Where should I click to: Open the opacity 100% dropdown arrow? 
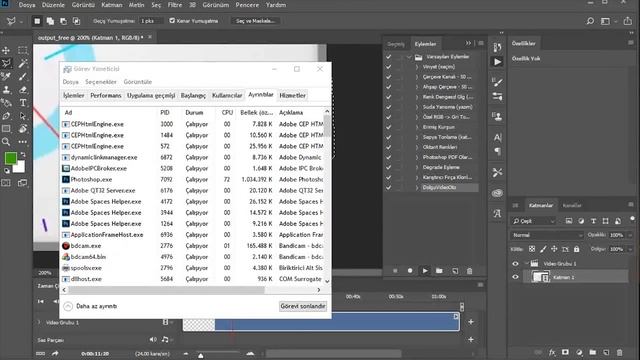pos(630,235)
